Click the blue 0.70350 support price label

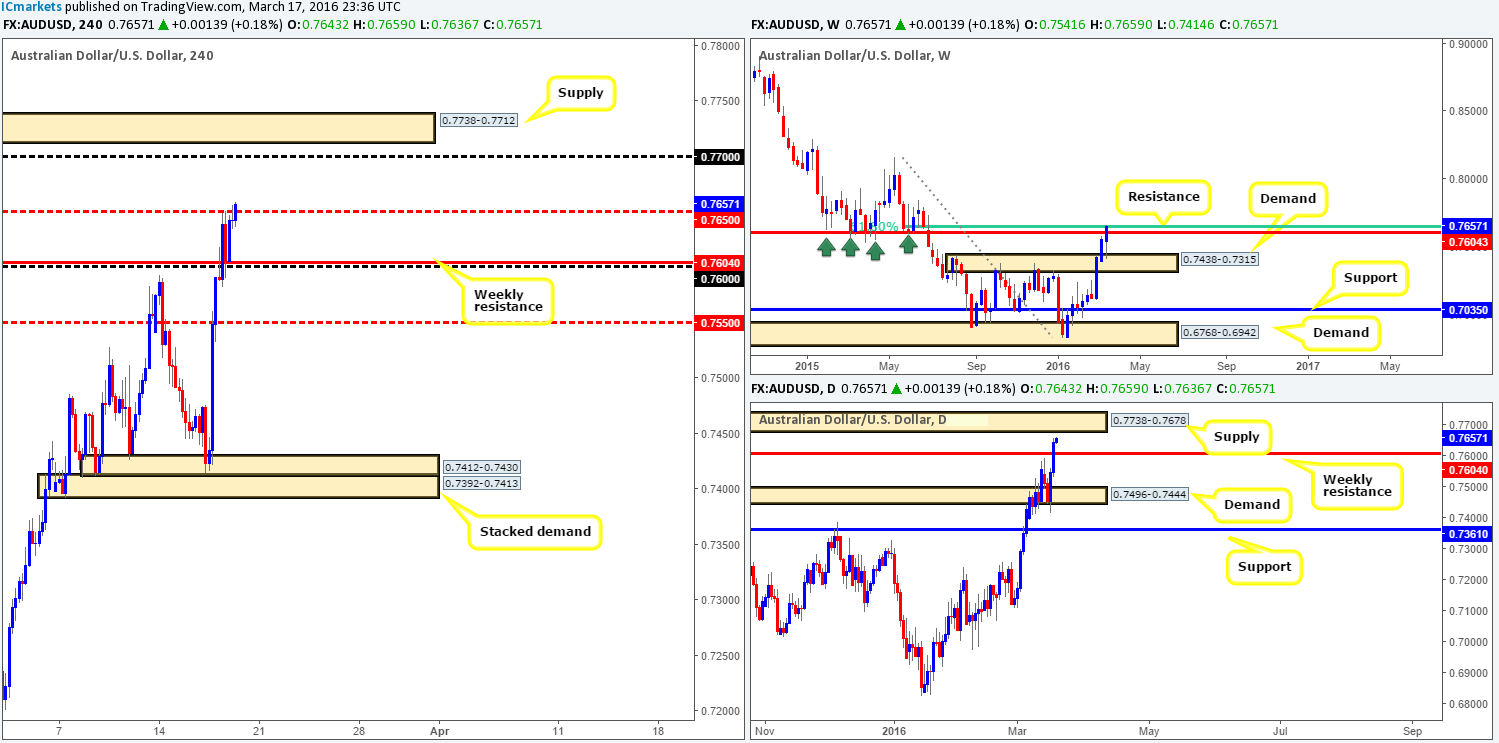pyautogui.click(x=1466, y=311)
